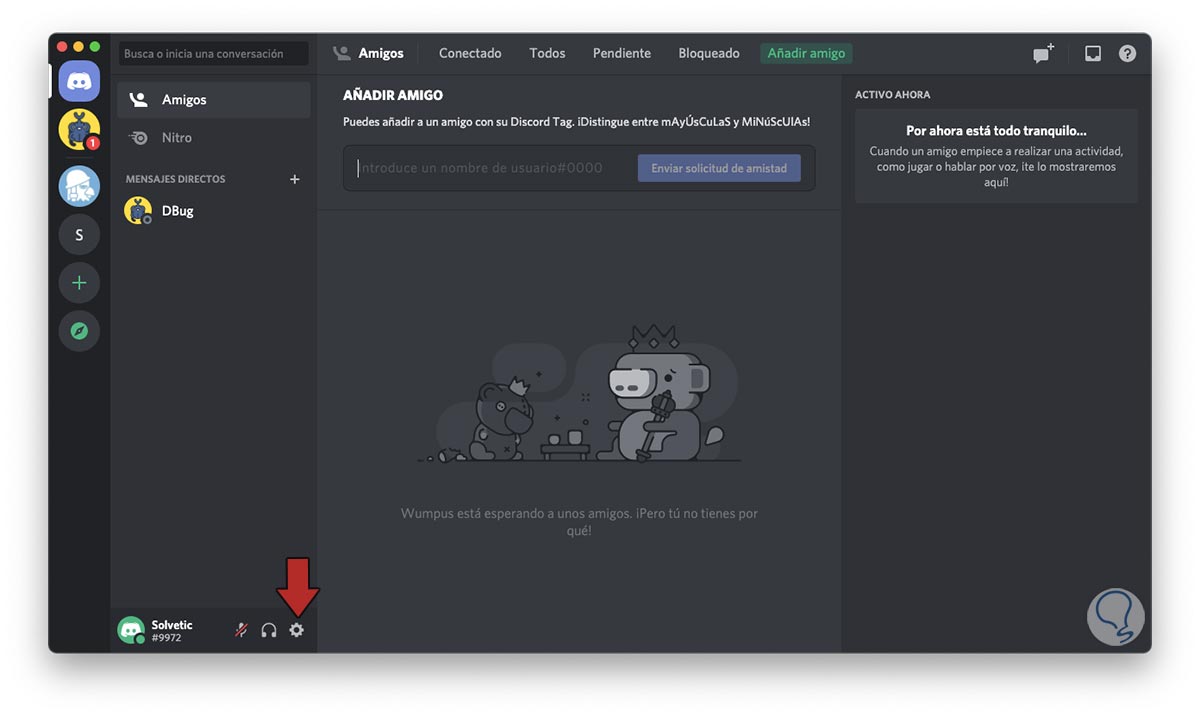Switch to the Todos tab
Image resolution: width=1200 pixels, height=717 pixels.
tap(547, 54)
